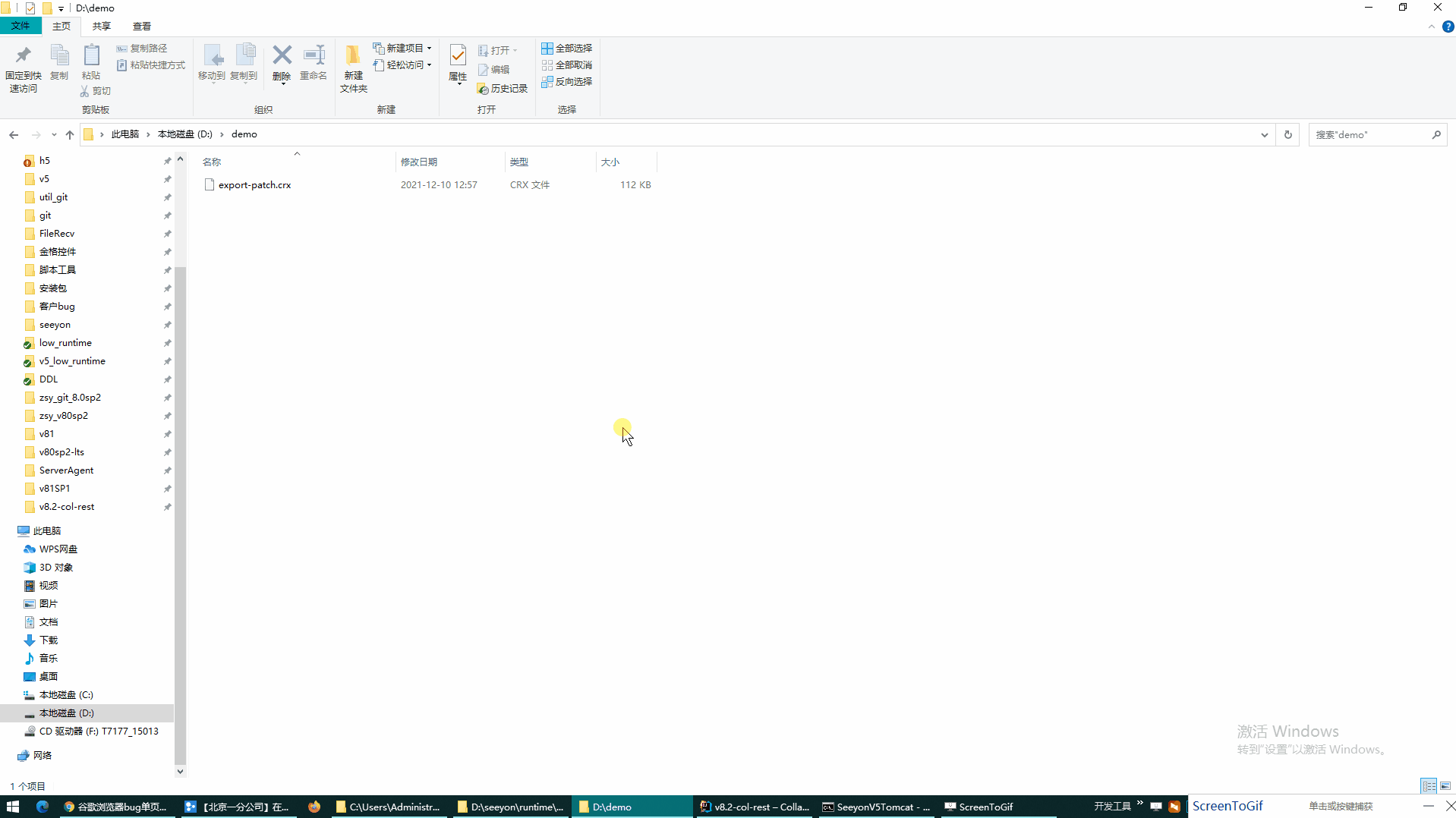Click the refresh button beside address bar
This screenshot has height=818, width=1456.
(x=1287, y=134)
